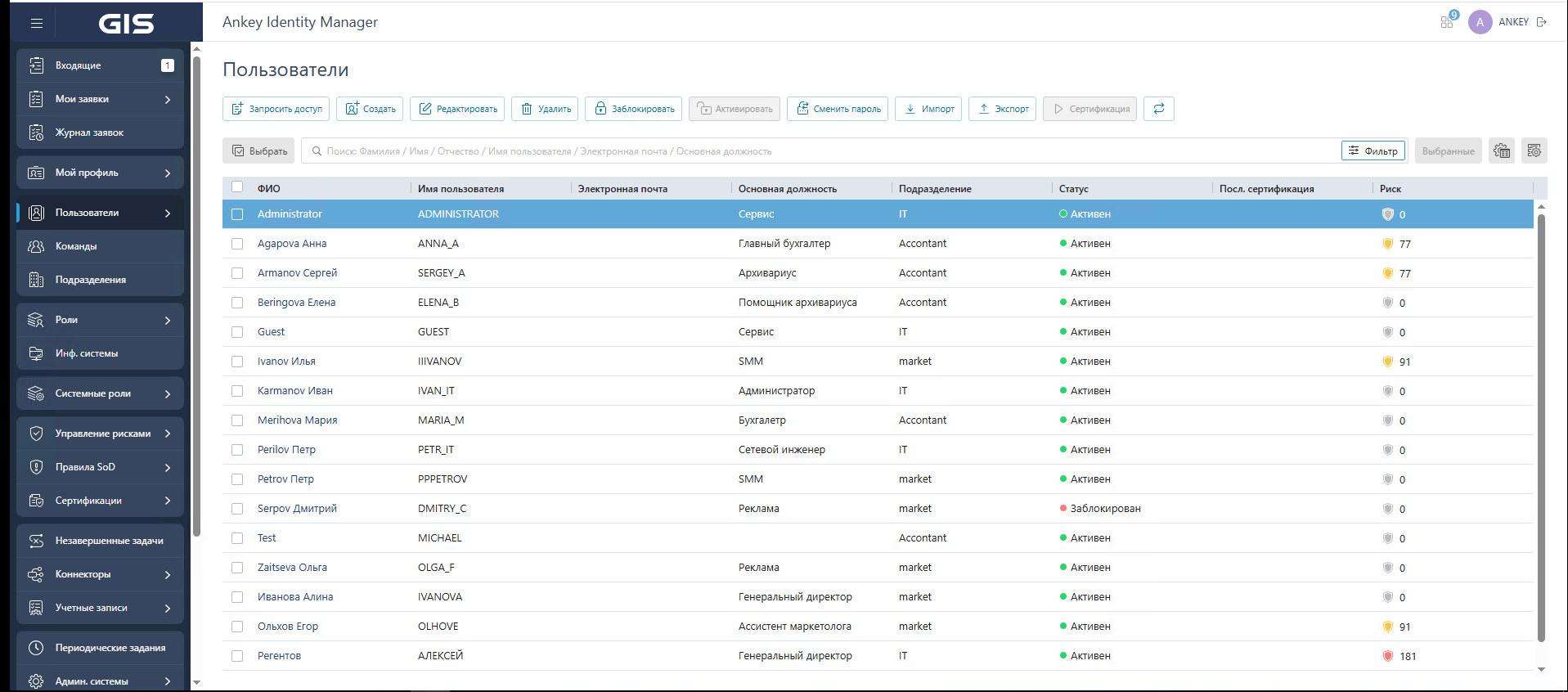Check the Zaitseva Ольга row checkbox
This screenshot has height=692, width=1568.
237,568
